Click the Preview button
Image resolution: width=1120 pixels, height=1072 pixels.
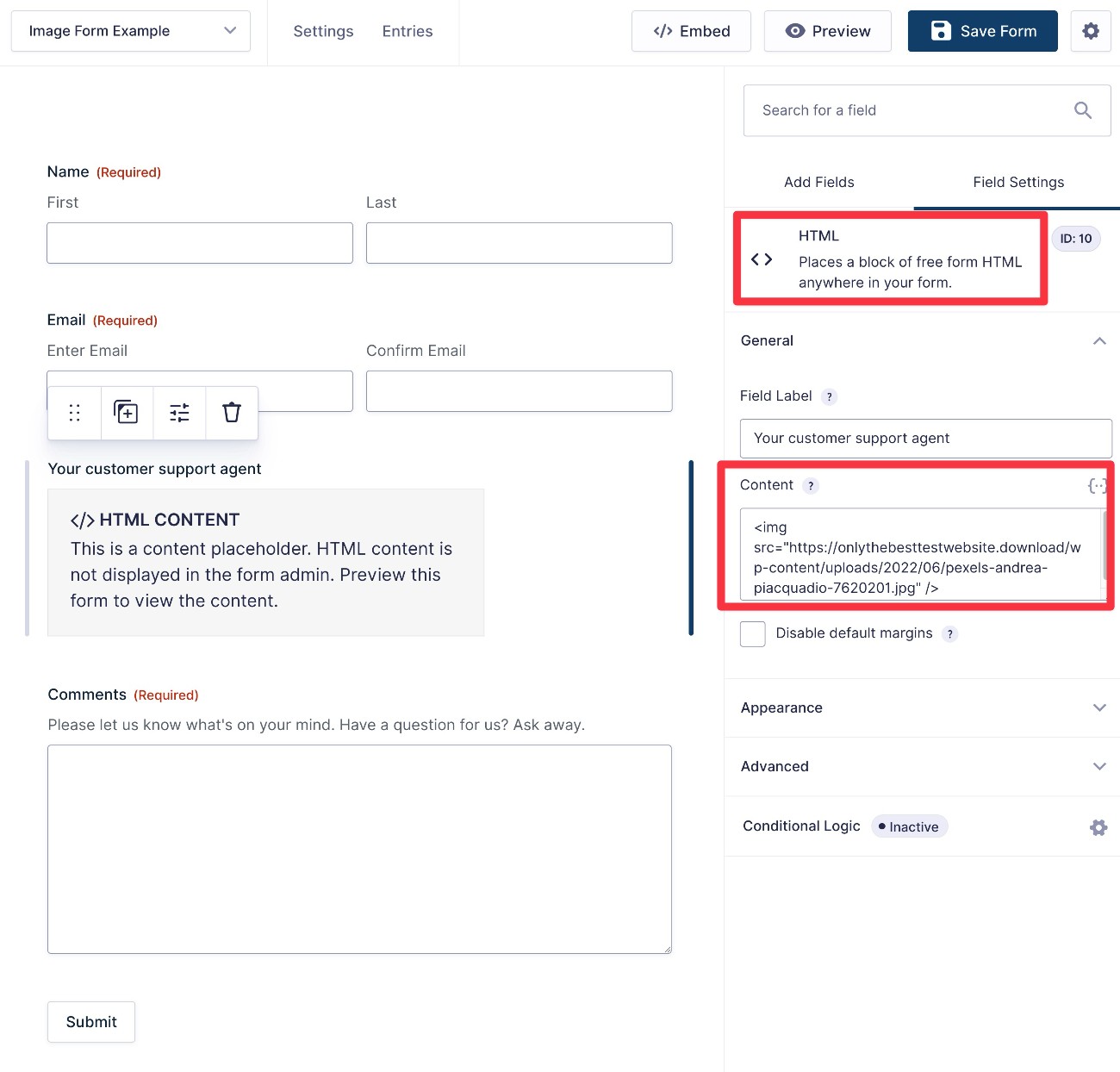point(827,31)
